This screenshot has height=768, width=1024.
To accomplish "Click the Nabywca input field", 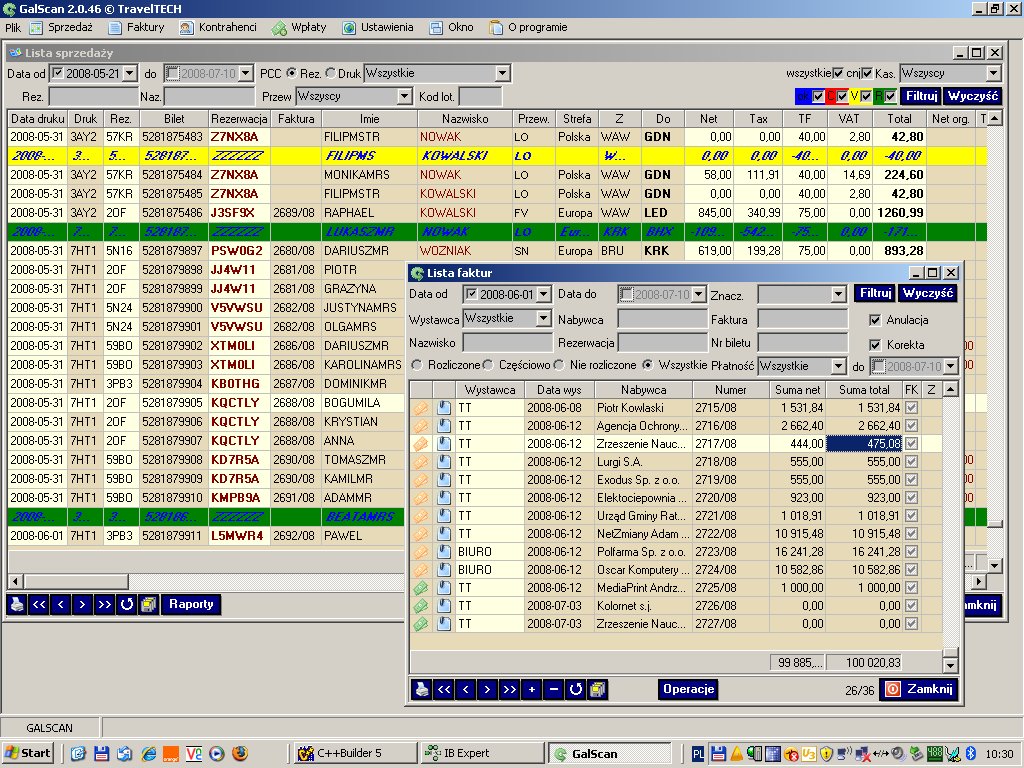I will pos(662,319).
